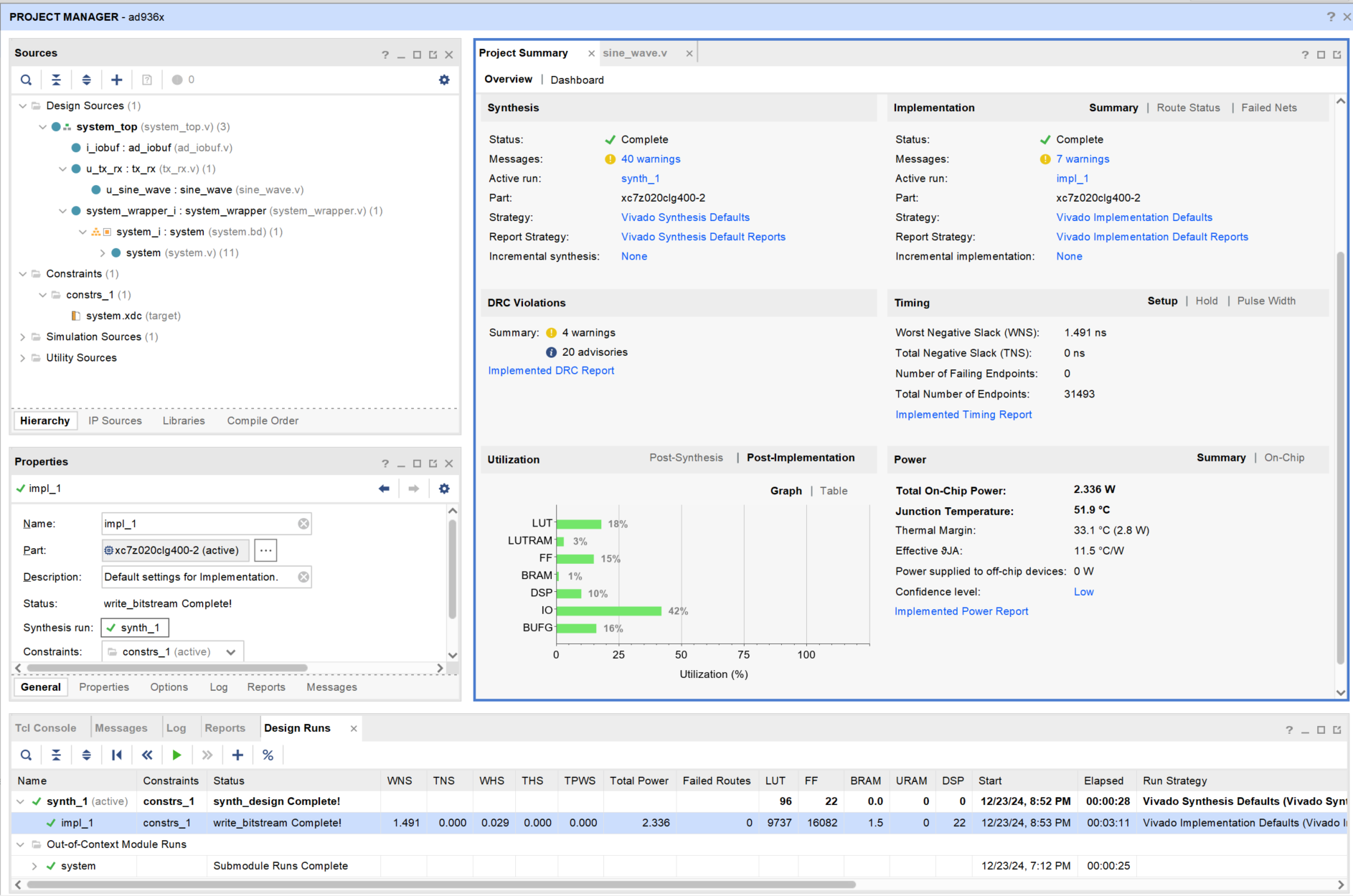Expand system out-of-context run row
The image size is (1353, 896).
coord(34,867)
